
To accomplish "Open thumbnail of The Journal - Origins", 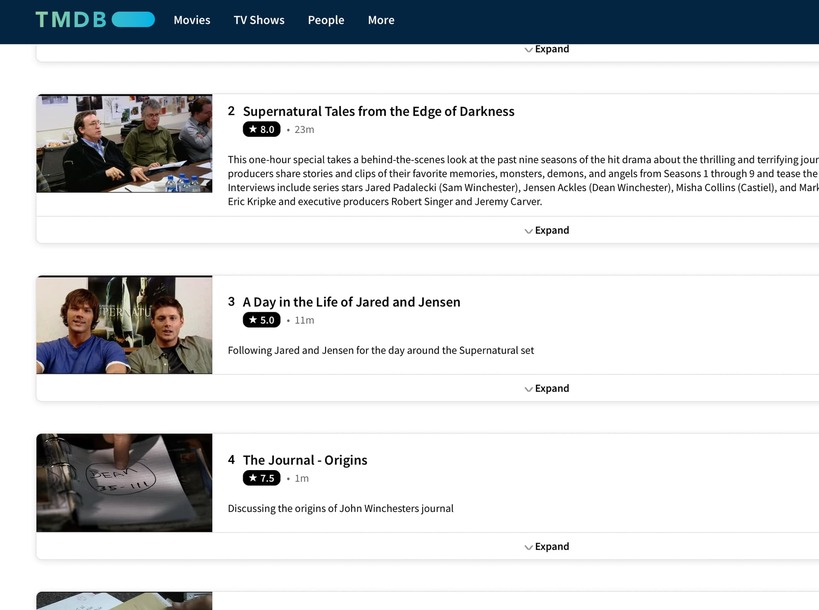I will (124, 483).
